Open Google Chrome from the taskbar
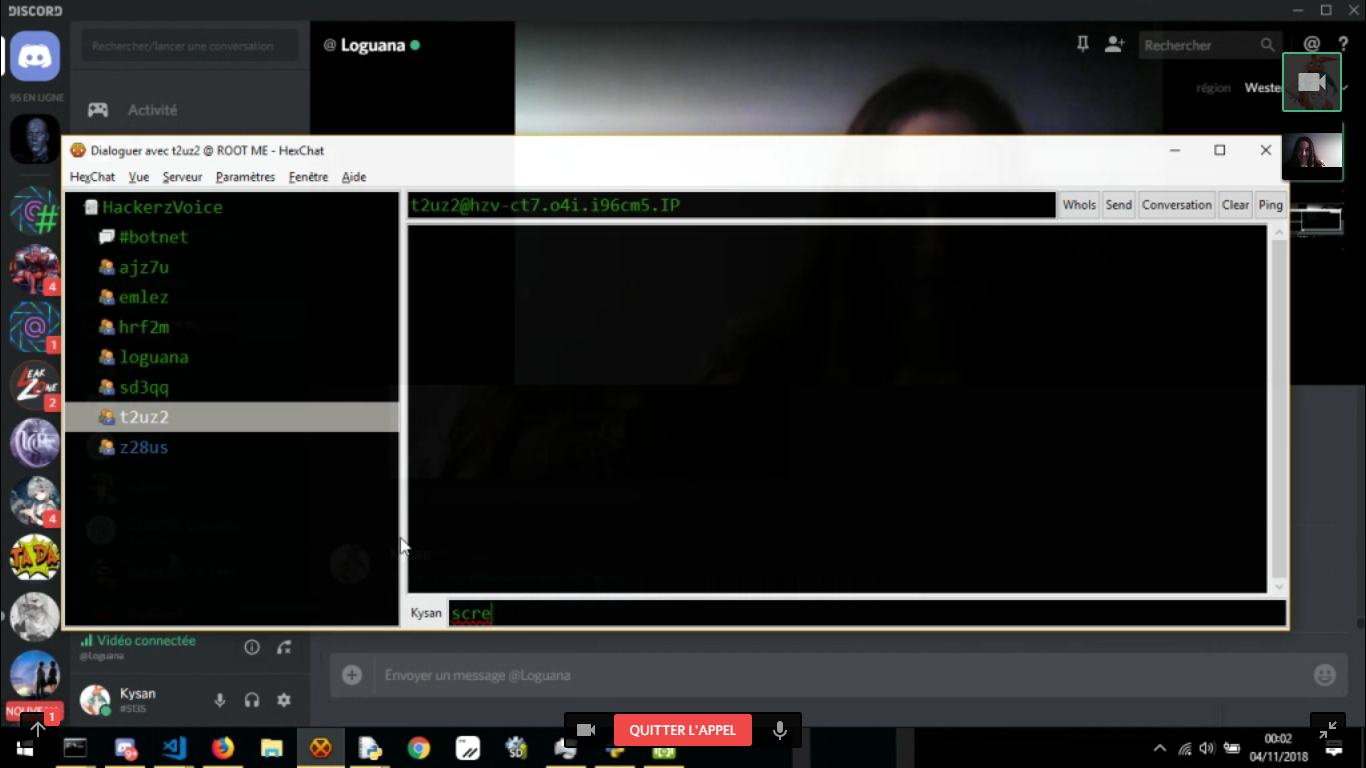 (x=418, y=748)
